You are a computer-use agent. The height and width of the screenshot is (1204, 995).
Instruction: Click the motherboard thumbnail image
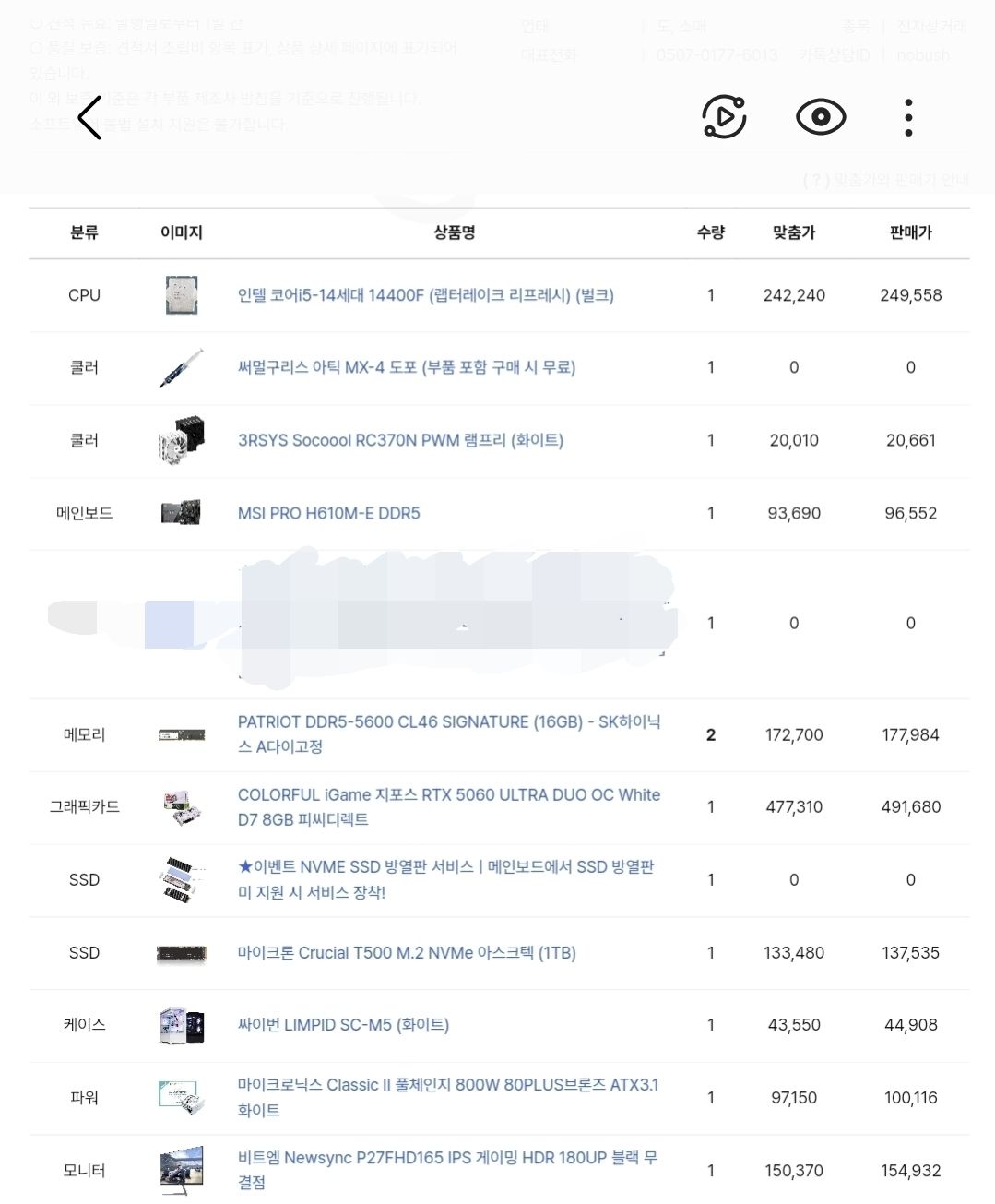point(181,512)
